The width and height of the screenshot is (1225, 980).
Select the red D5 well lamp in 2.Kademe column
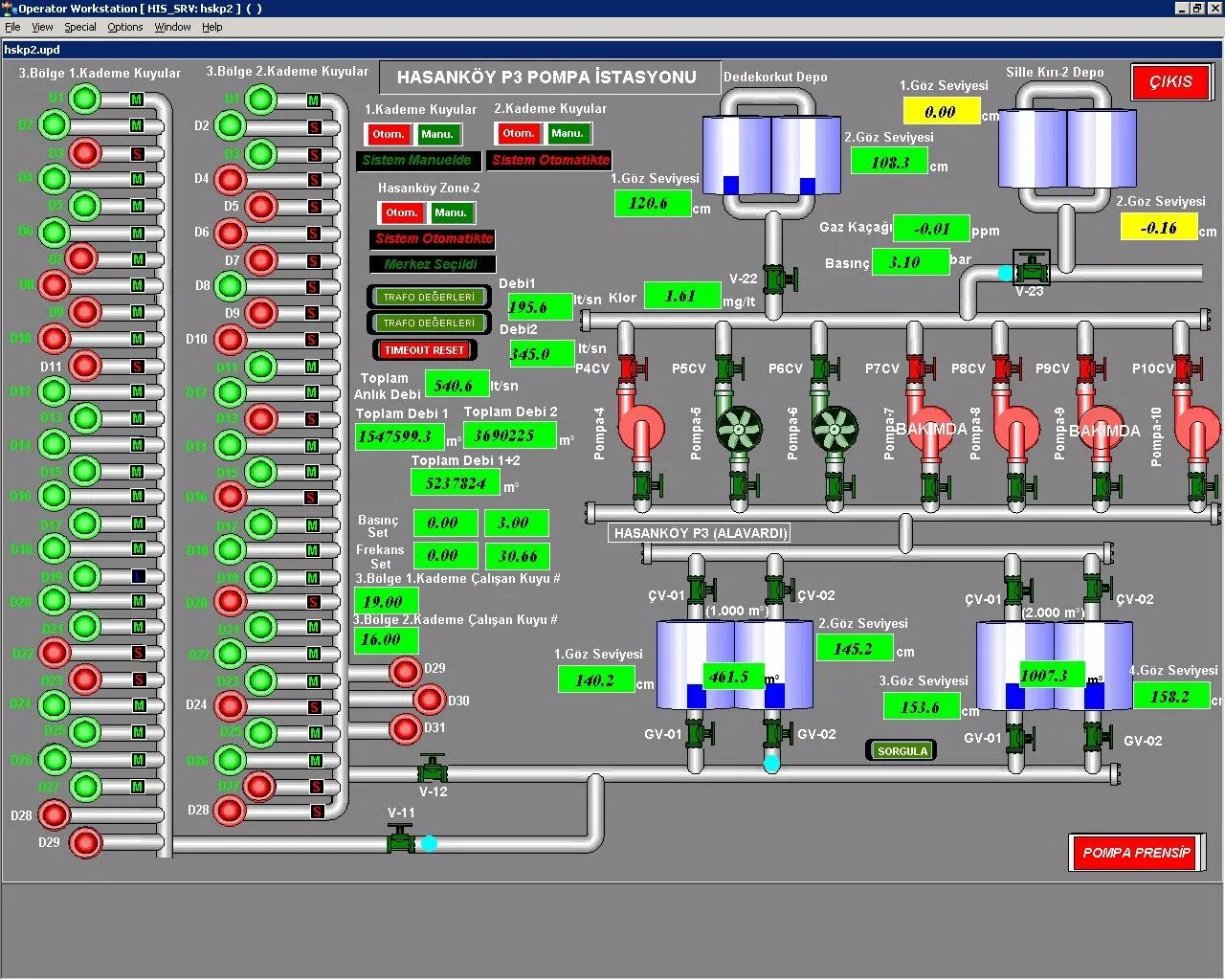(260, 206)
